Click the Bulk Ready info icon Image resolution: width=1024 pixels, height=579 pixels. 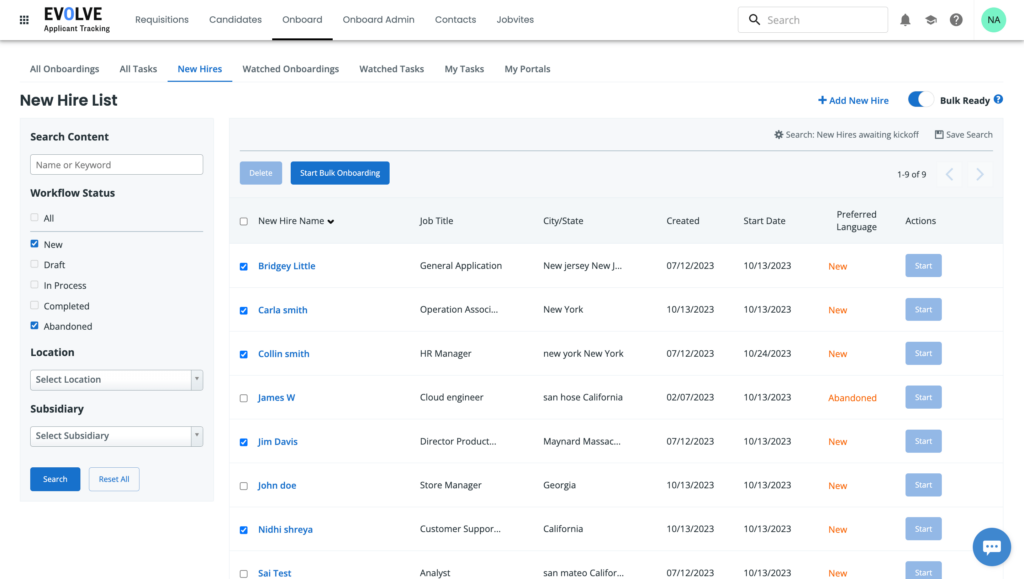(998, 100)
